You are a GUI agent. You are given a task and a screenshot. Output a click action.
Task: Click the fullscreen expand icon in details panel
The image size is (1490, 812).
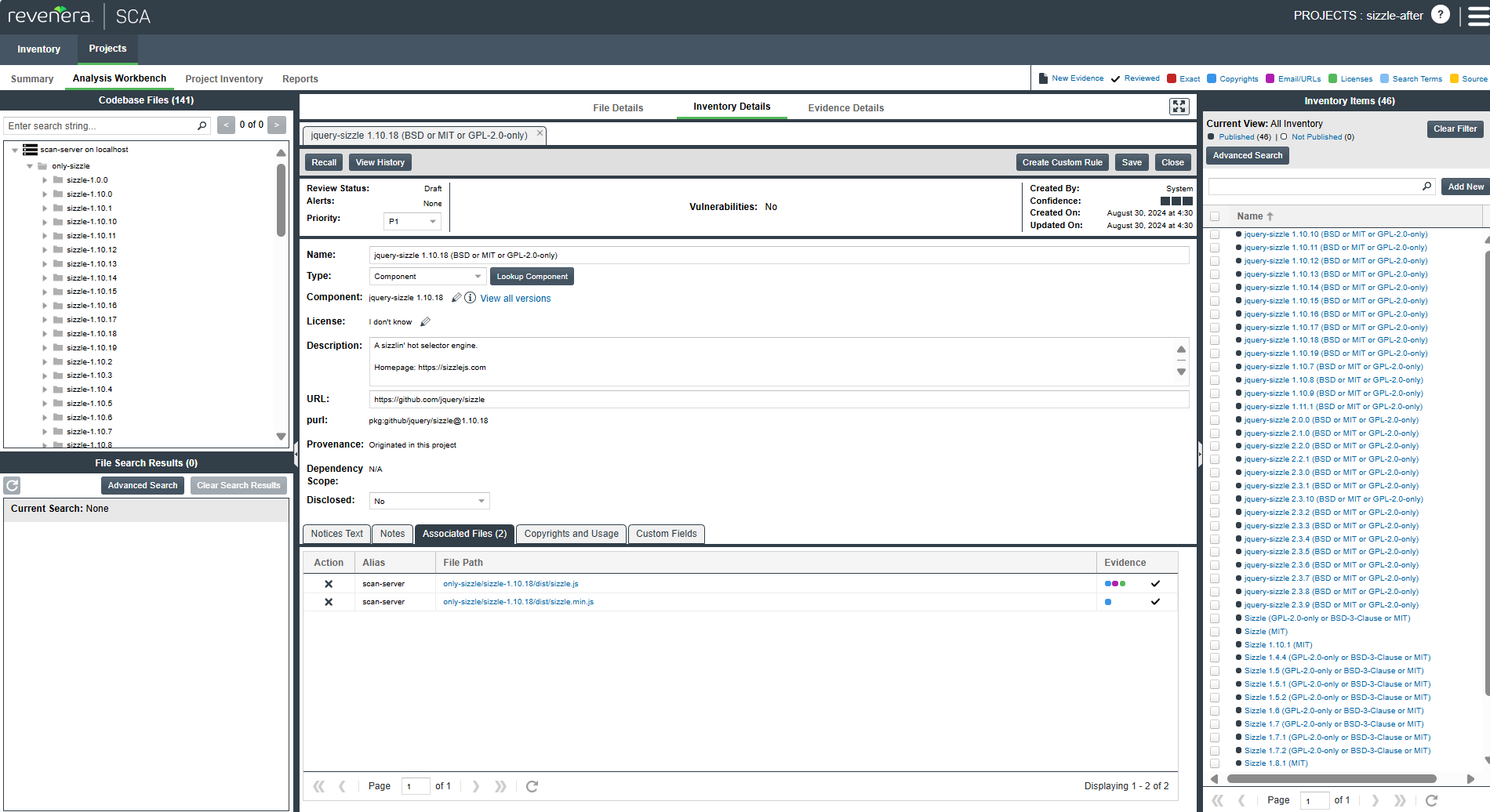pos(1179,107)
